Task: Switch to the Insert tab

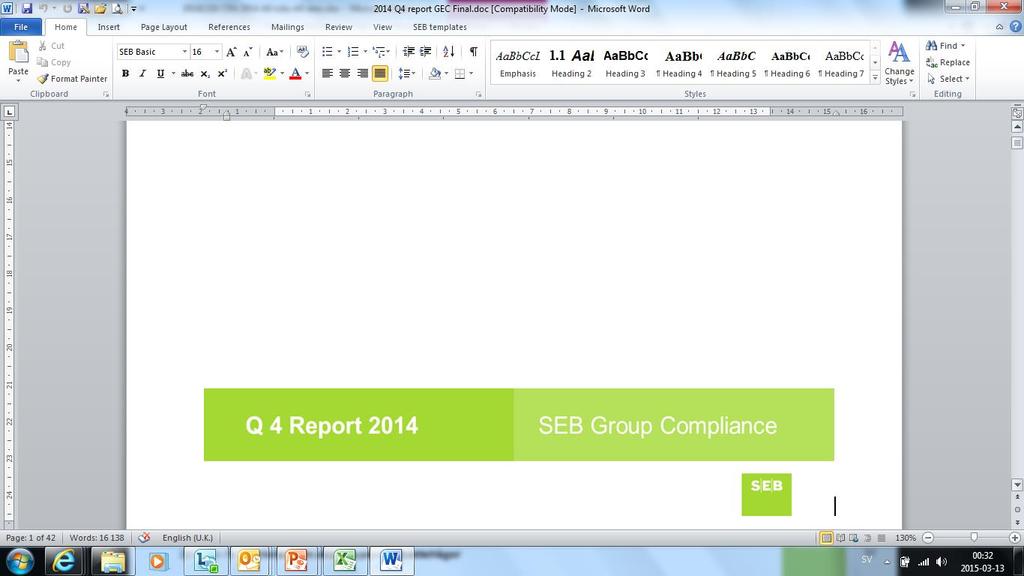Action: [108, 27]
